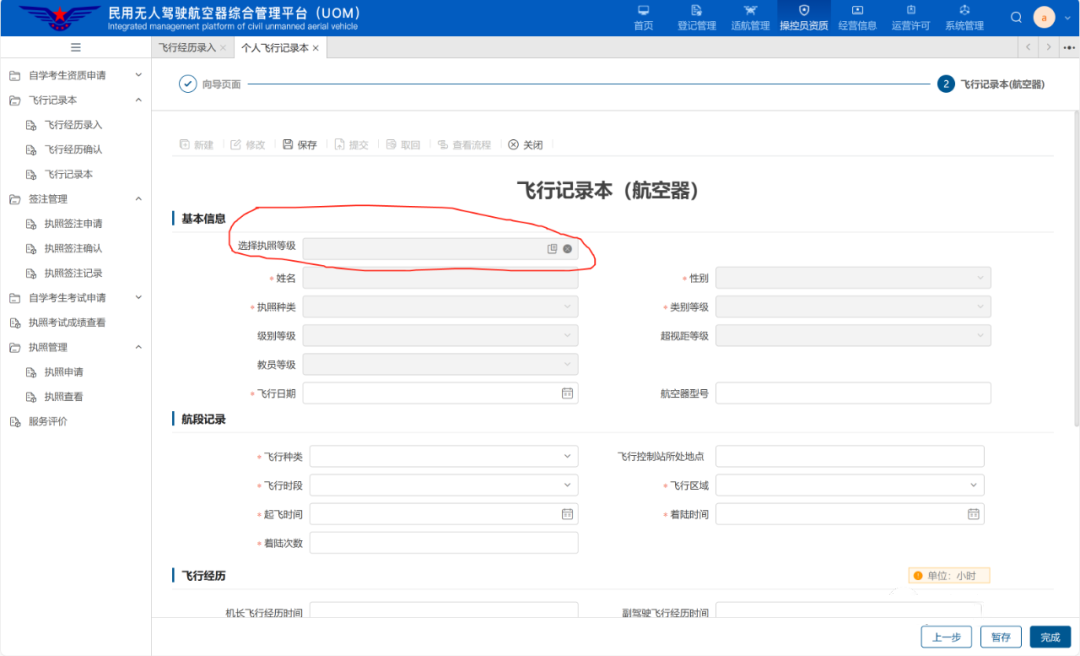Click the 暂存 button
Image resolution: width=1080 pixels, height=656 pixels.
[1000, 637]
